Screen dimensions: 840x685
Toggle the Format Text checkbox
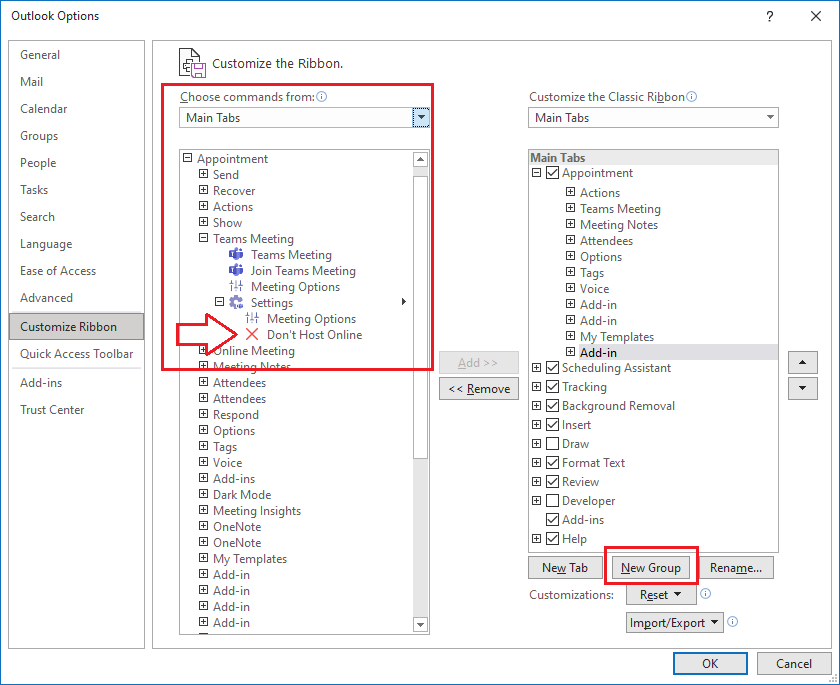552,462
